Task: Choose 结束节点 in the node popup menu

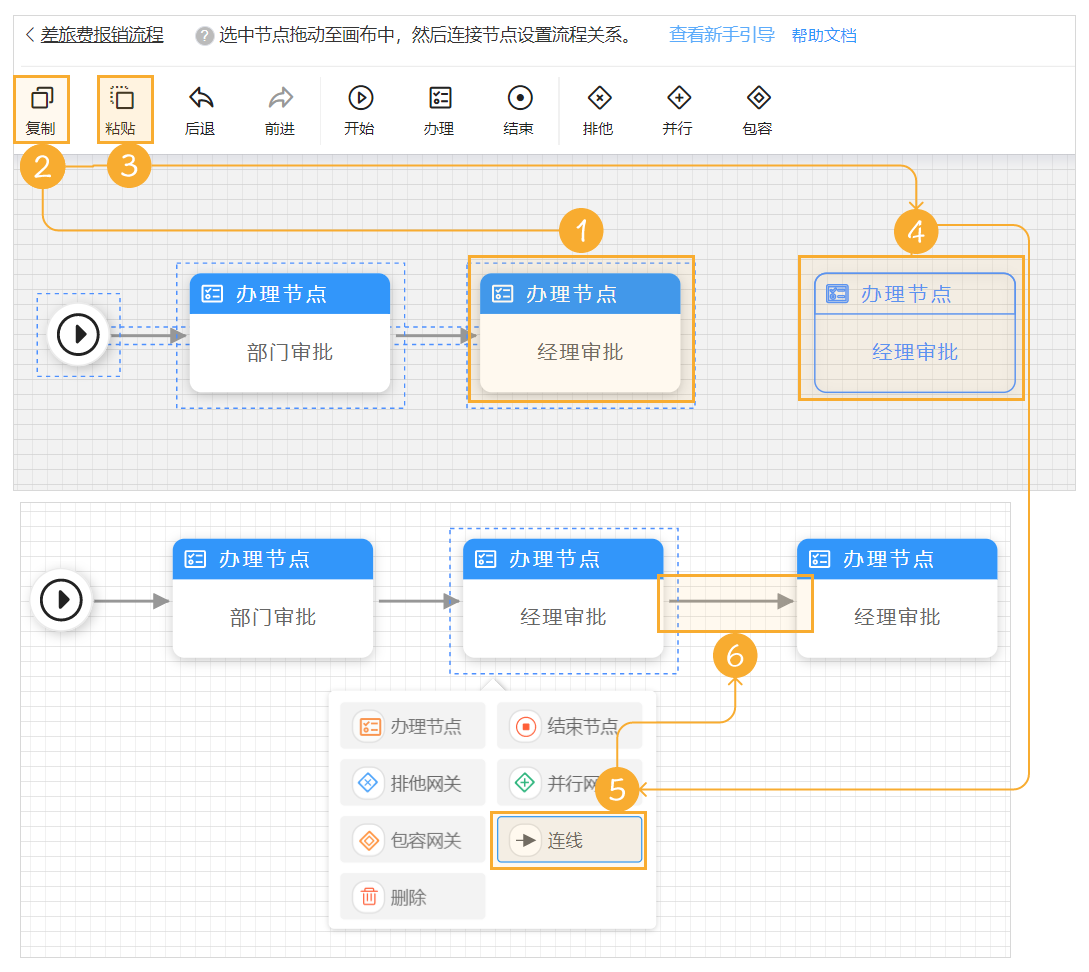Action: tap(570, 726)
